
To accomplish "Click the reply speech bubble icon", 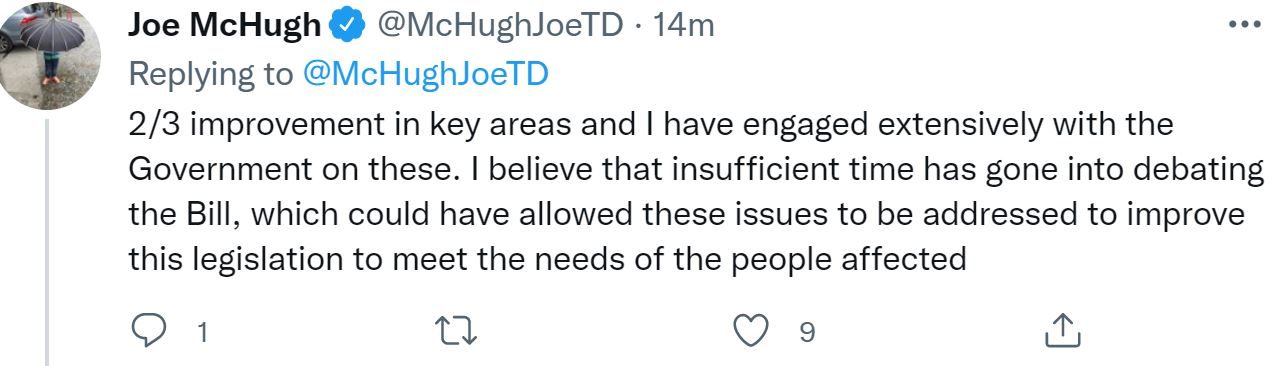I will [x=149, y=332].
